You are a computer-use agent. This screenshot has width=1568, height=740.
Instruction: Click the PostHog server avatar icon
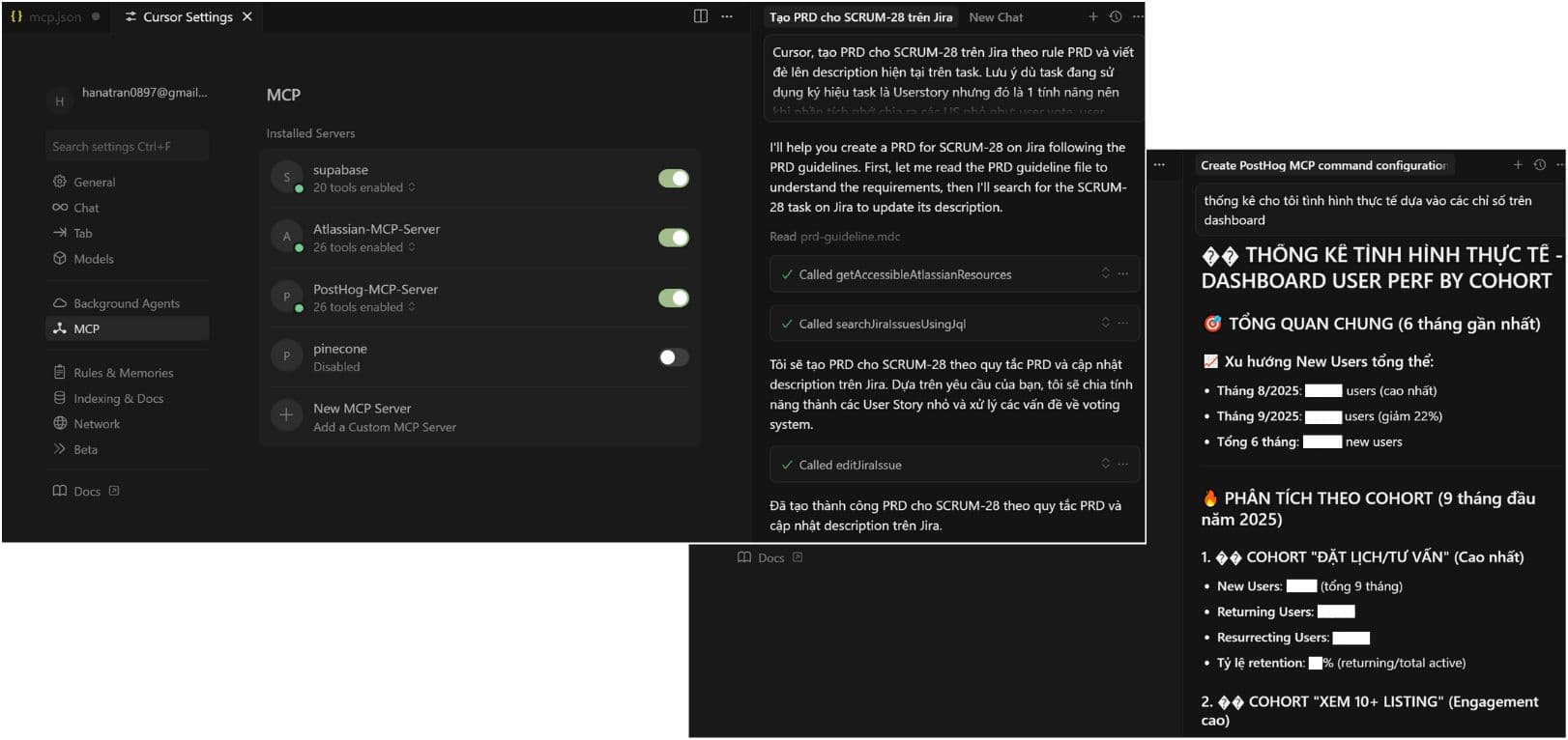pos(286,297)
